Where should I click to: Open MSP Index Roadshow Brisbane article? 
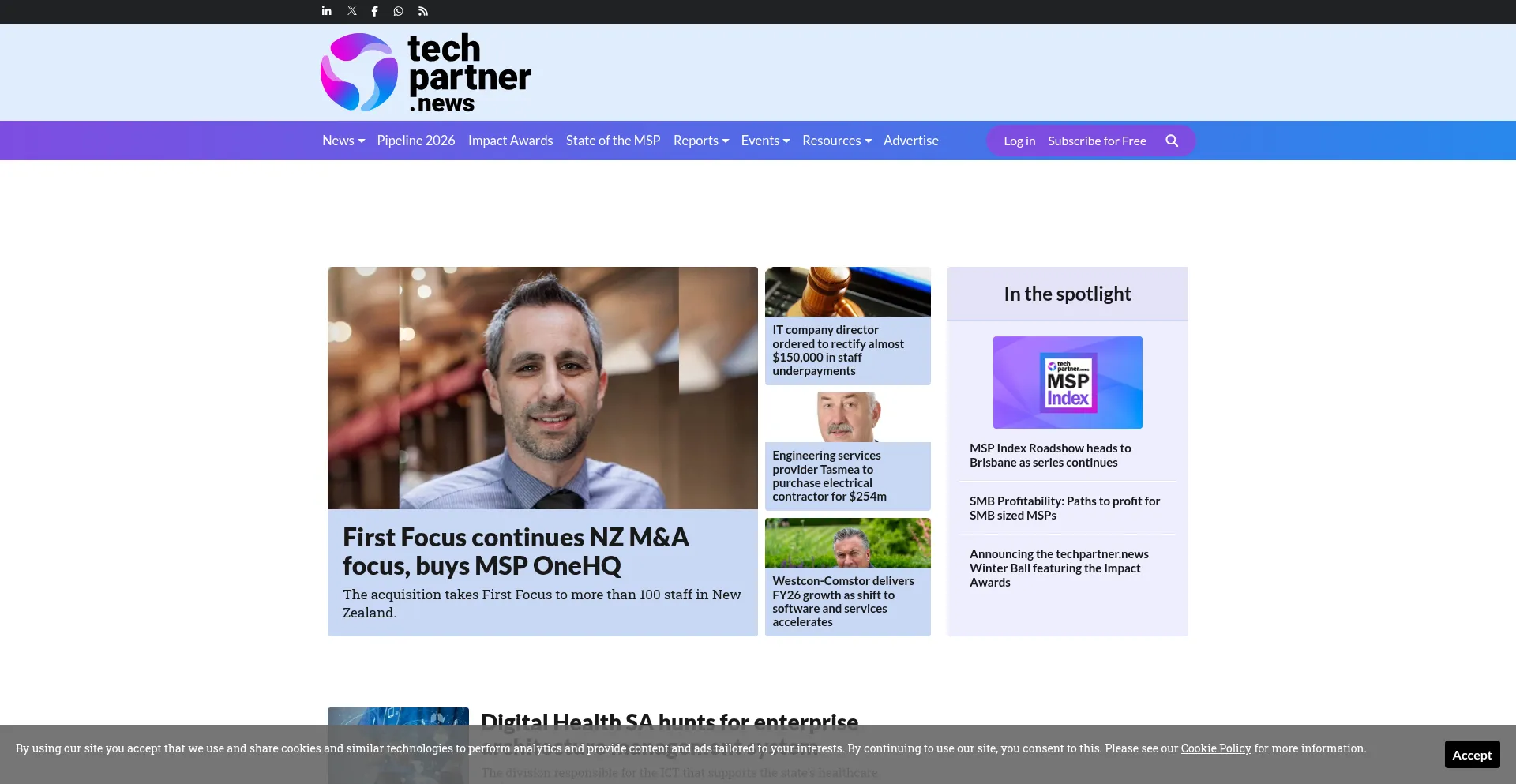[x=1050, y=456]
